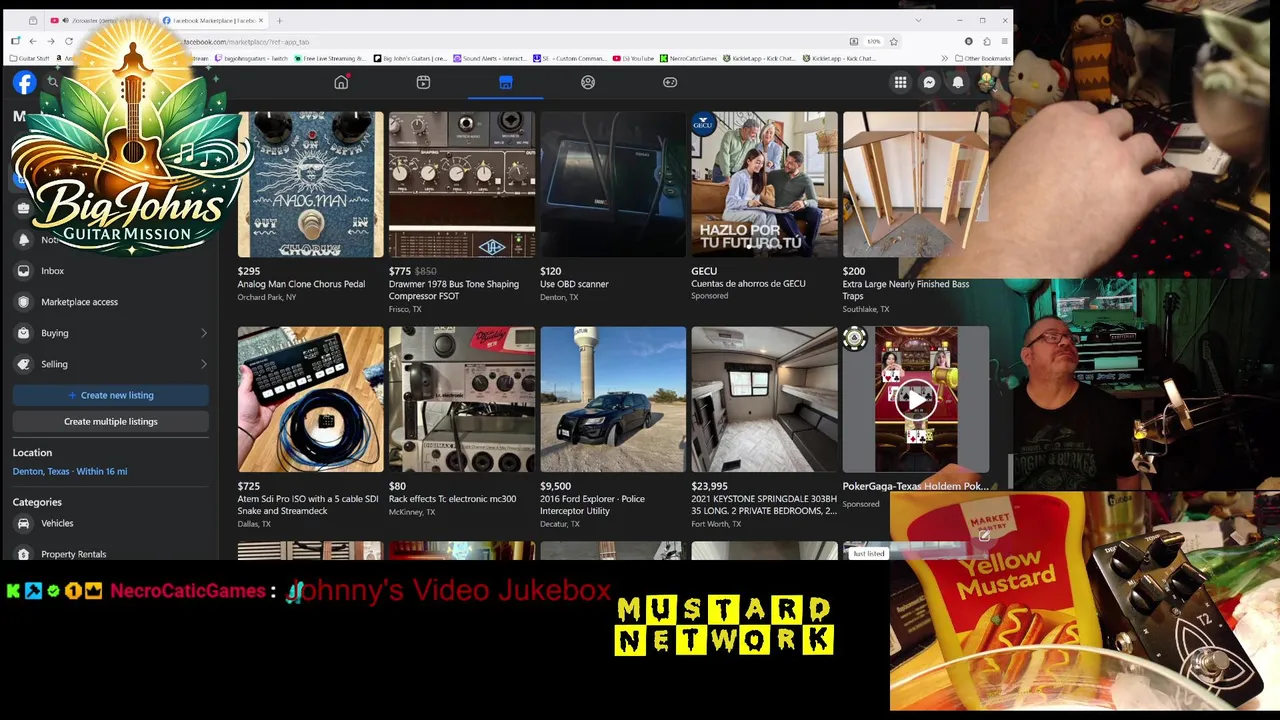Open the browser extensions icon
Image resolution: width=1280 pixels, height=720 pixels.
pyautogui.click(x=986, y=41)
